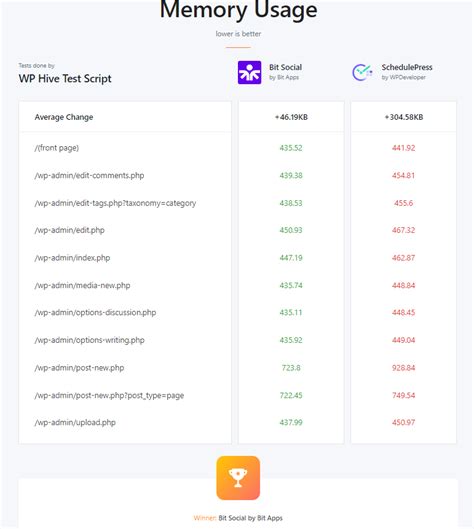
Task: Click the 'by Bit Apps' author text
Action: pos(284,77)
